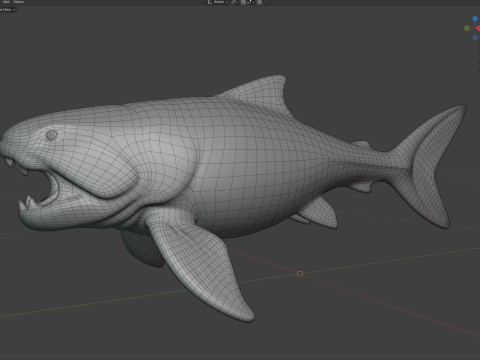Toggle proportional editing in header
Screen dimensions: 480x360
click(259, 2)
